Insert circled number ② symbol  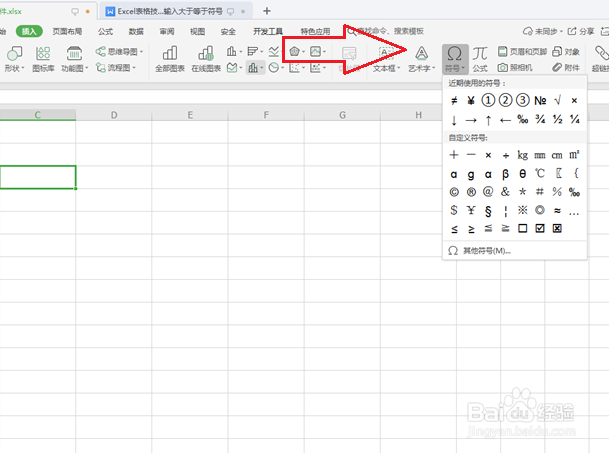point(505,100)
